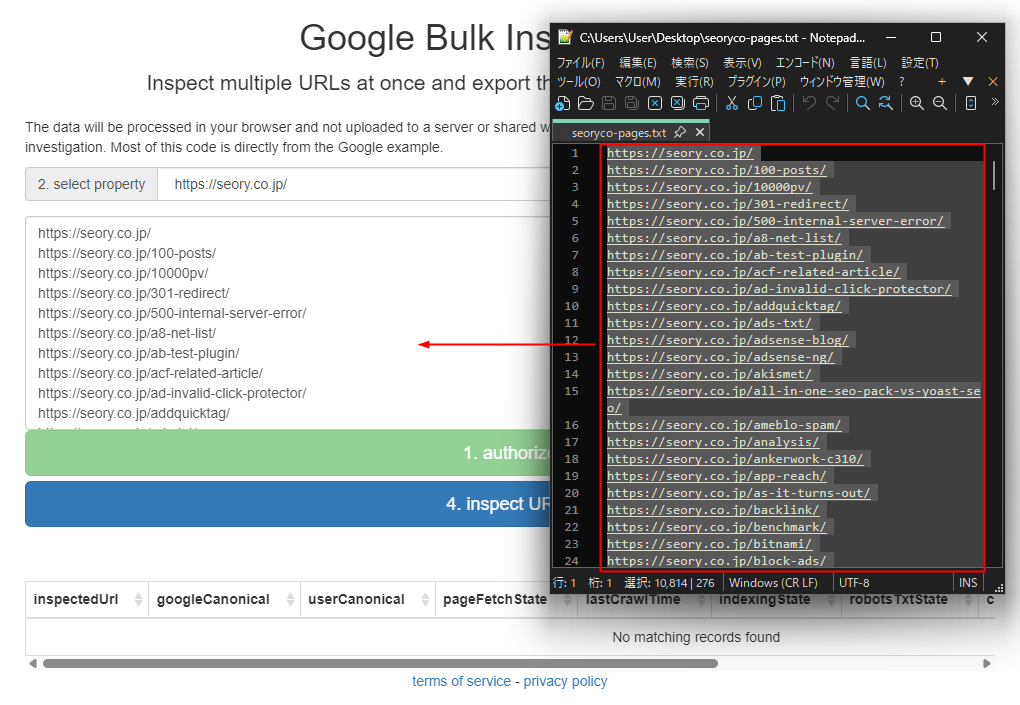1020x705 pixels.
Task: Sort table by userCanonical column
Action: click(368, 600)
